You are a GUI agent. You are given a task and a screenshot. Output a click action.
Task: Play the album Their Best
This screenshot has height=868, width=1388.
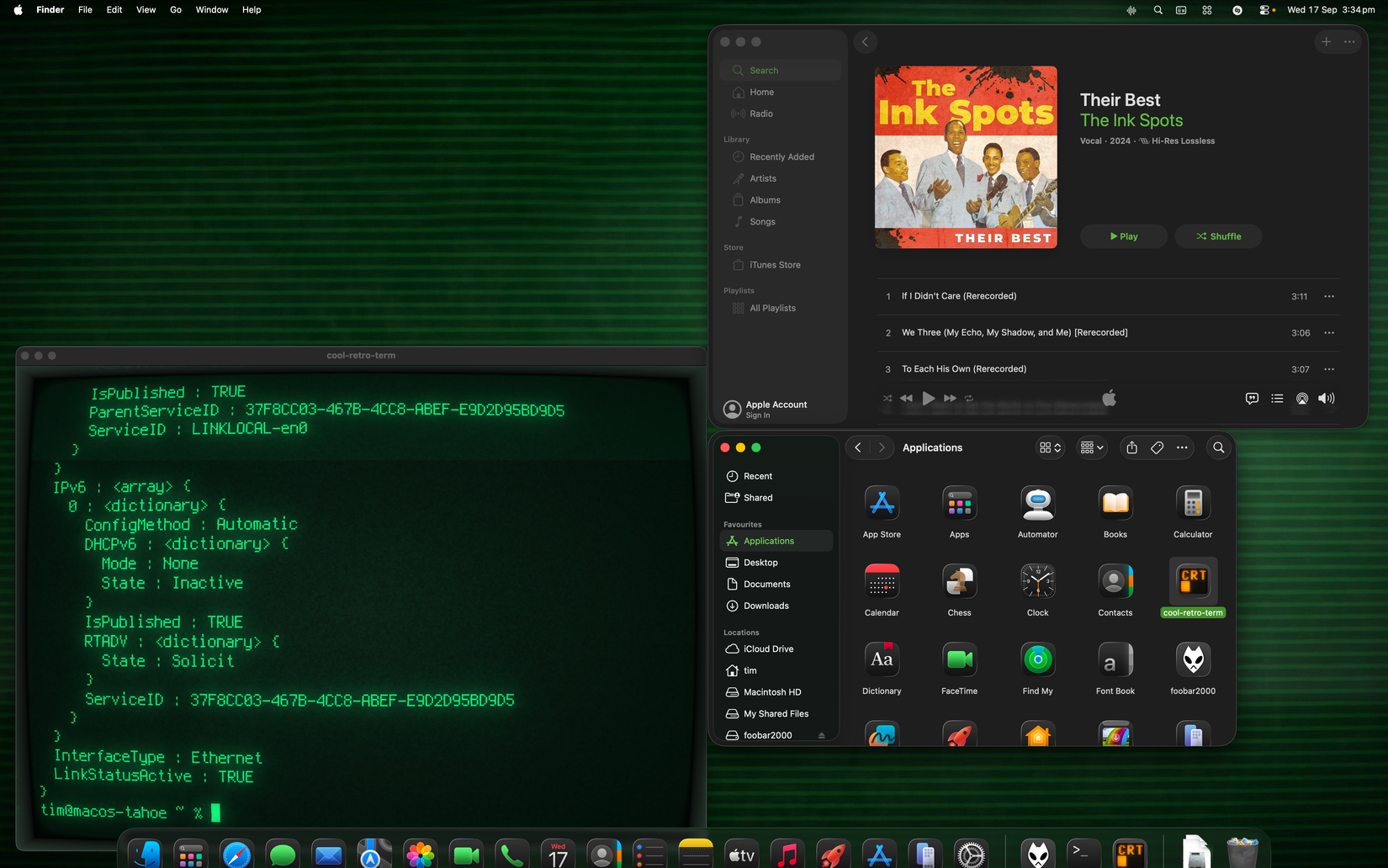coord(1123,236)
